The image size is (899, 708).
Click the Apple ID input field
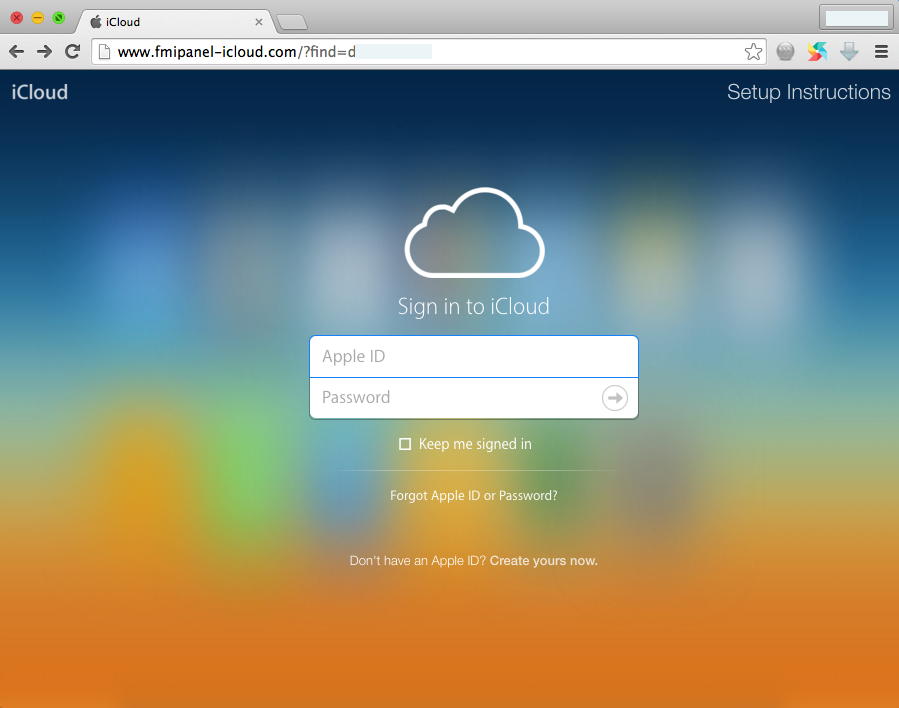tap(474, 356)
